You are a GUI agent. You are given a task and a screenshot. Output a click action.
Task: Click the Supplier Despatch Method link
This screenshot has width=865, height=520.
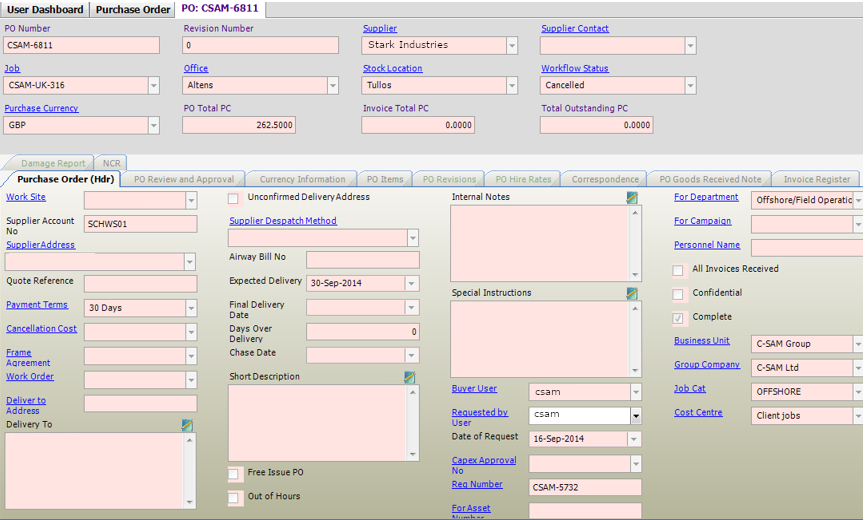283,221
